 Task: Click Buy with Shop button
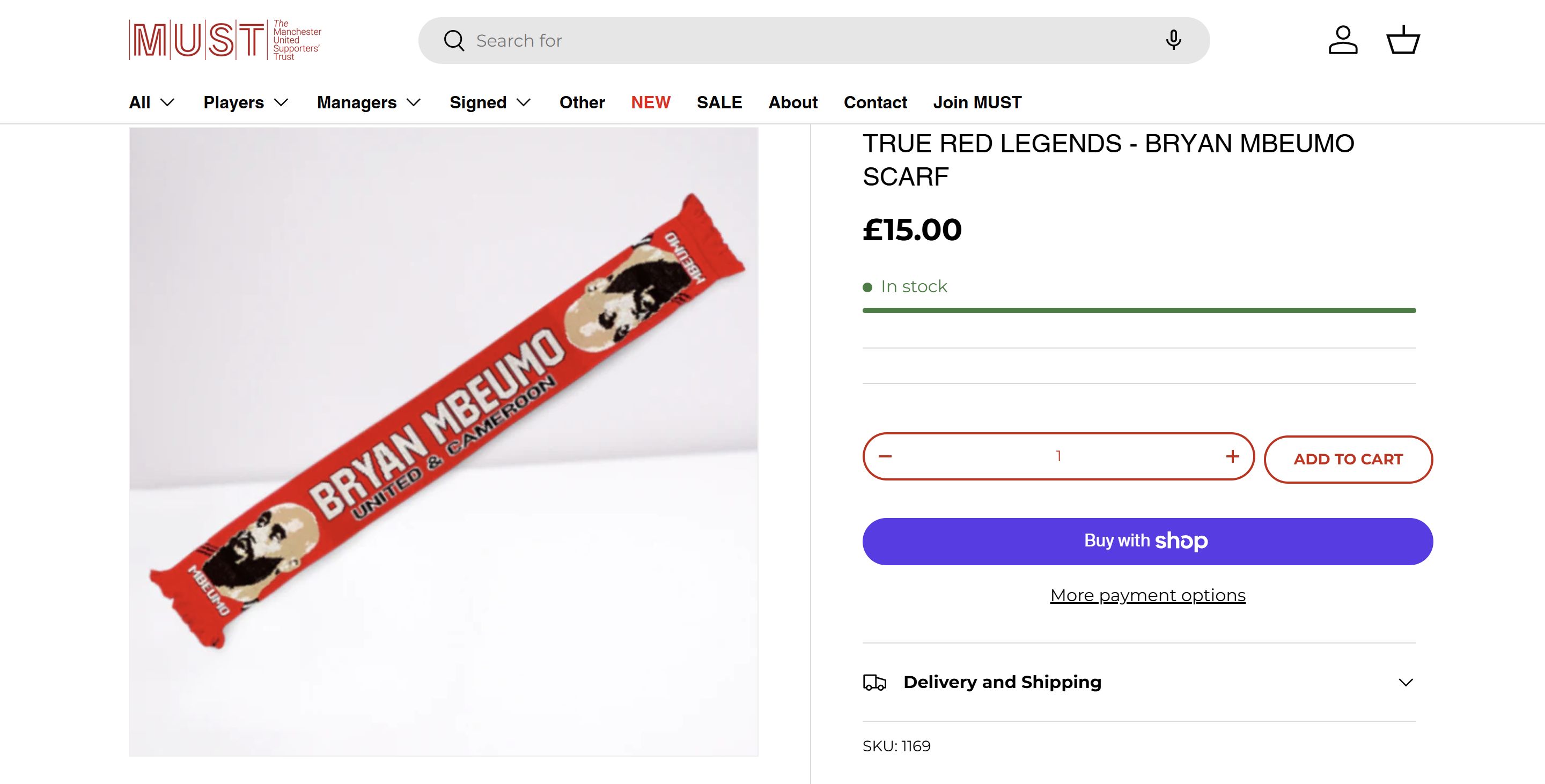click(1147, 541)
